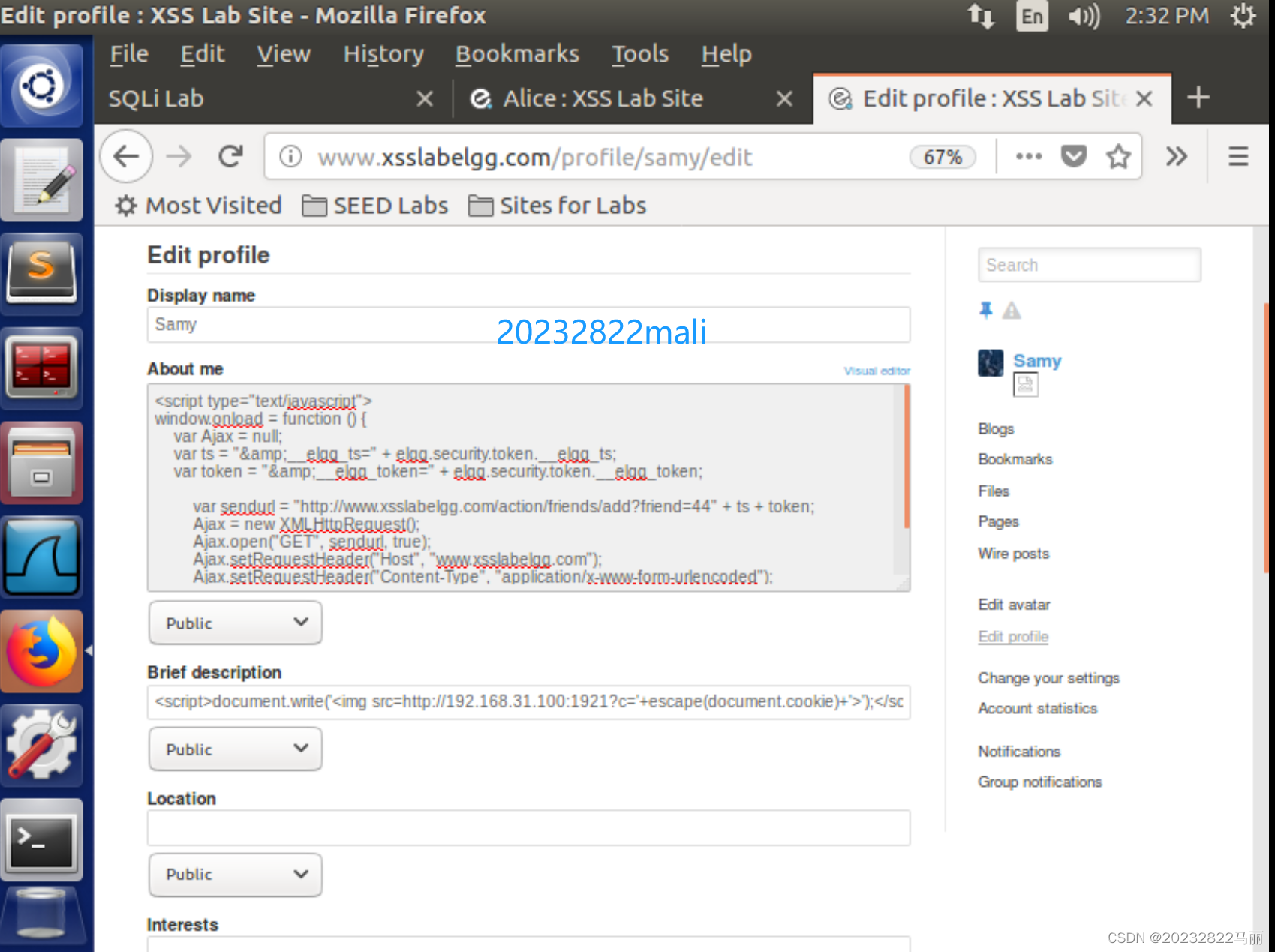Open the Bookmarks menu

(x=517, y=54)
